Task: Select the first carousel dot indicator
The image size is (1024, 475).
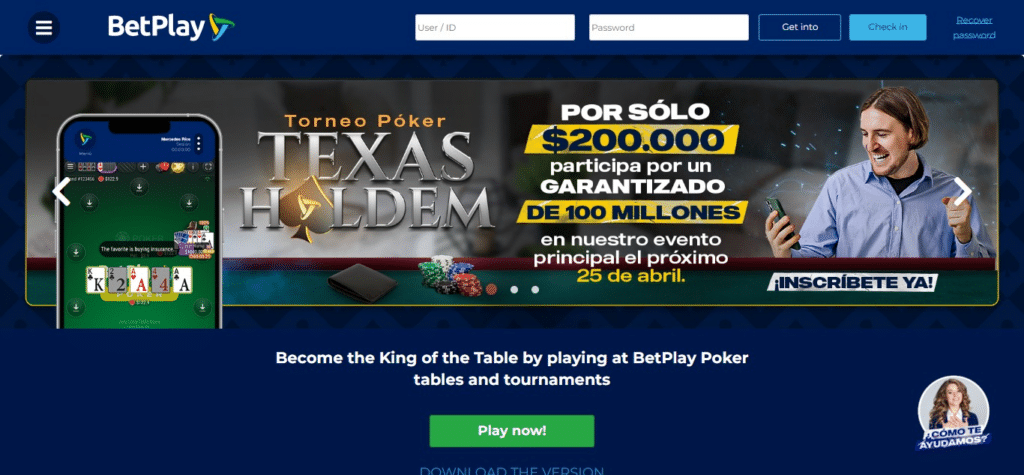Action: [x=492, y=289]
